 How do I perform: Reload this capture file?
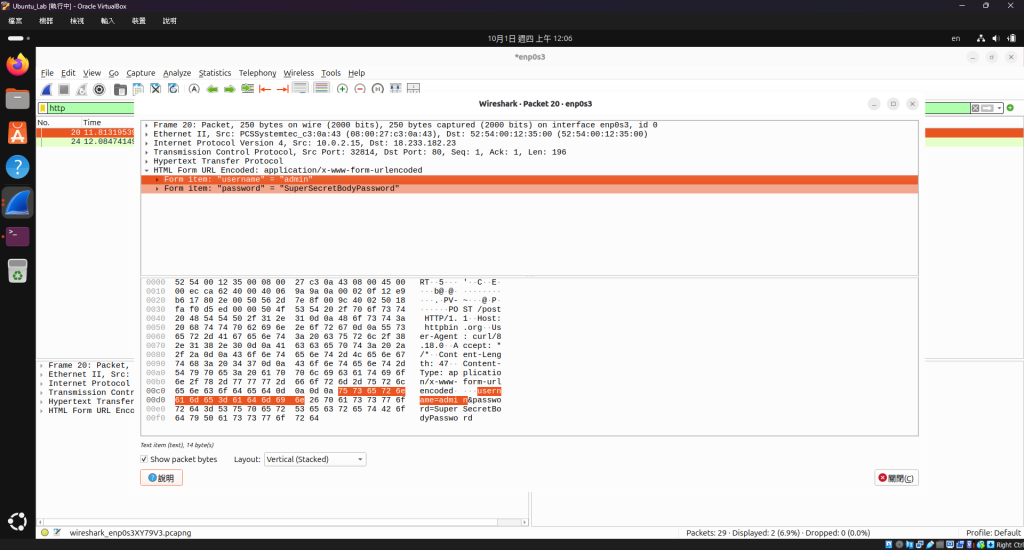173,89
